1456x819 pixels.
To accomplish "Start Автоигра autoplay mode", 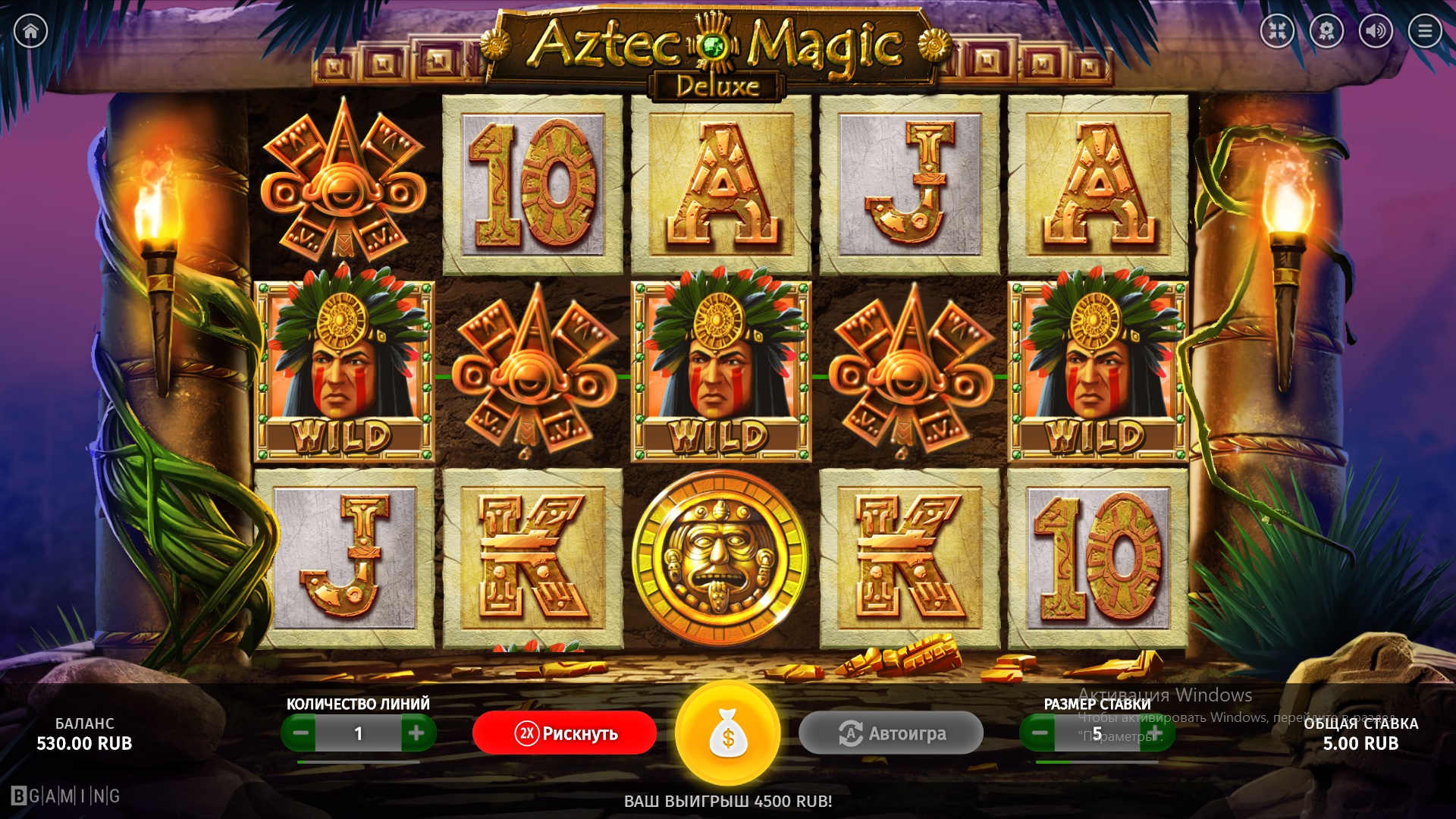I will (x=891, y=733).
